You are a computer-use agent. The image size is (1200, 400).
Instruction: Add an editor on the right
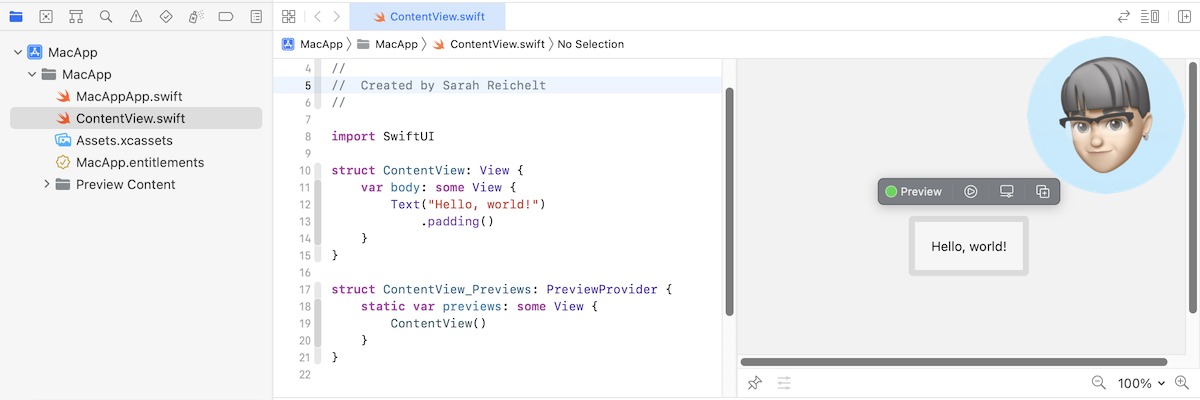pyautogui.click(x=1184, y=17)
